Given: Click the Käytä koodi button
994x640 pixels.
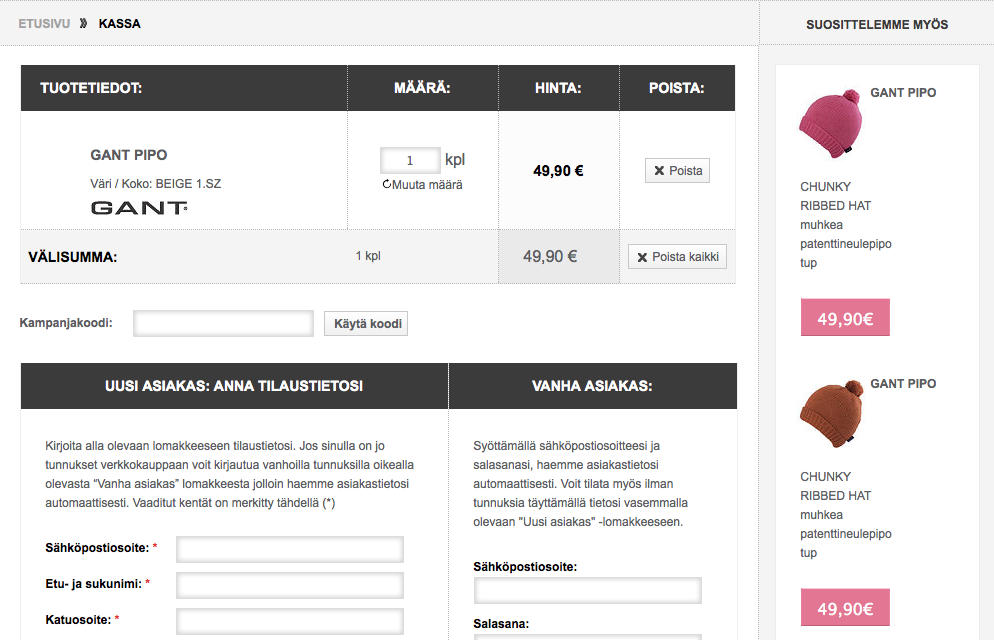Looking at the screenshot, I should tap(366, 323).
